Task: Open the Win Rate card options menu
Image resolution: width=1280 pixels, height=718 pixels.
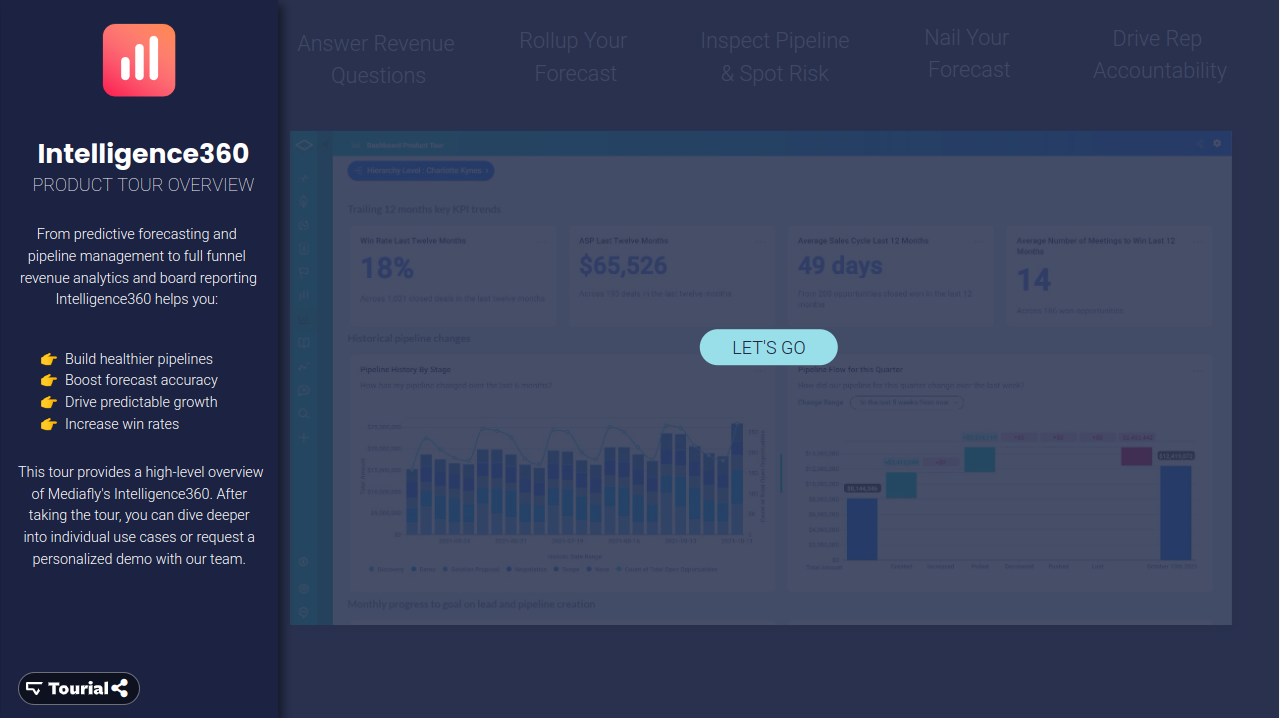Action: (x=540, y=240)
